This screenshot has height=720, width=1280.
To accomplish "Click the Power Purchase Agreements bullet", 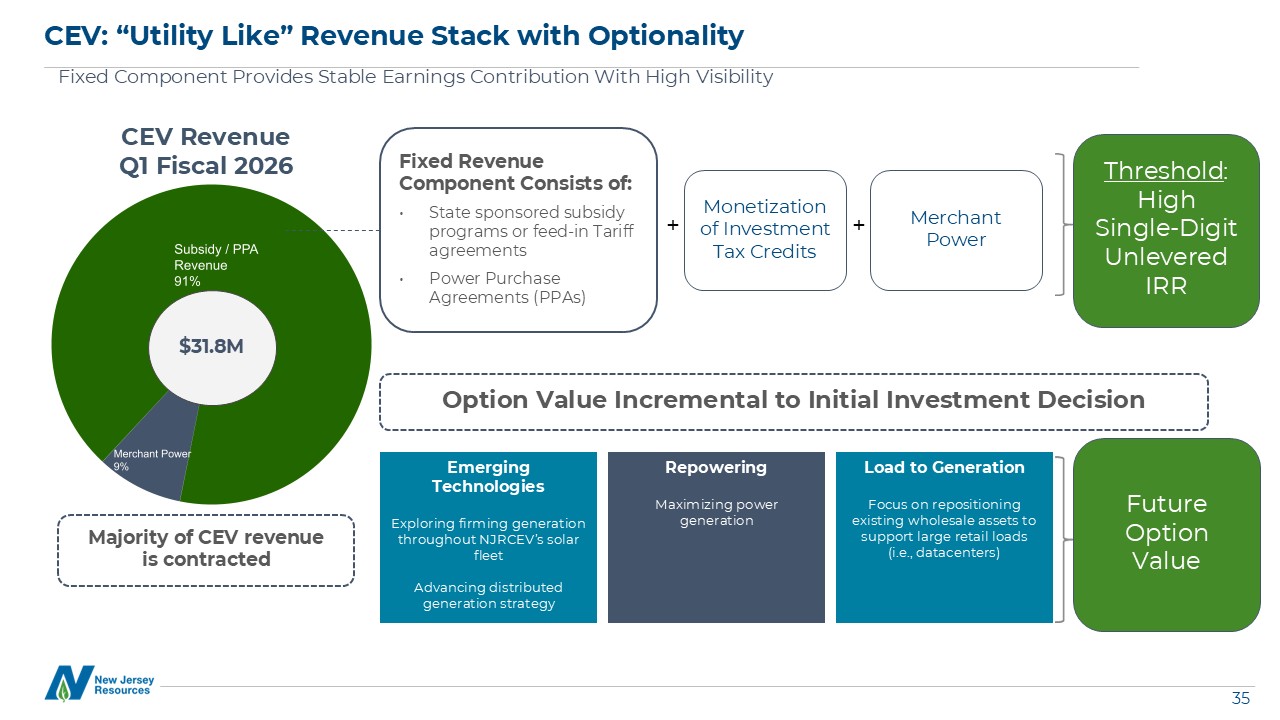I will [x=494, y=288].
